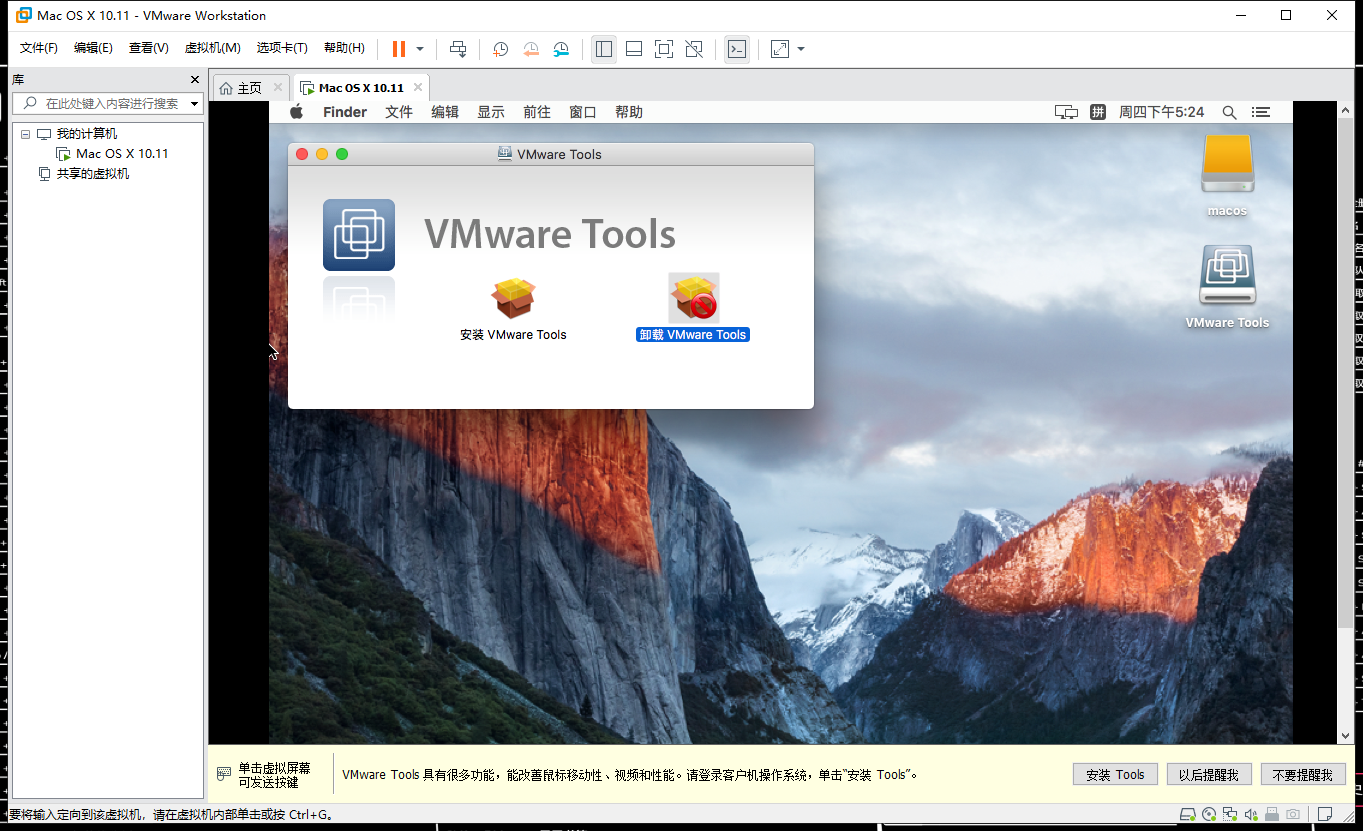Revert the virtual machine to its snapshot

point(531,49)
